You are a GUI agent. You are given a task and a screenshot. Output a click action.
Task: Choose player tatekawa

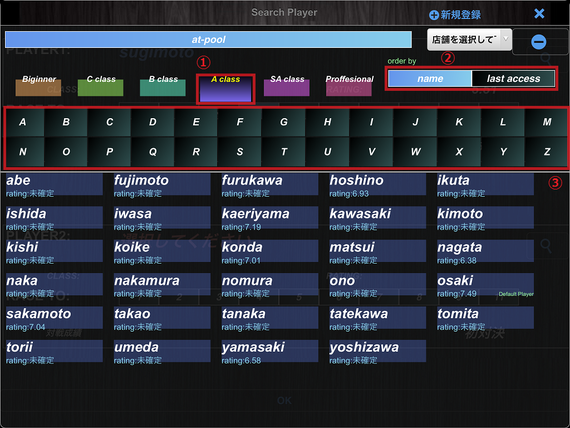(x=377, y=319)
